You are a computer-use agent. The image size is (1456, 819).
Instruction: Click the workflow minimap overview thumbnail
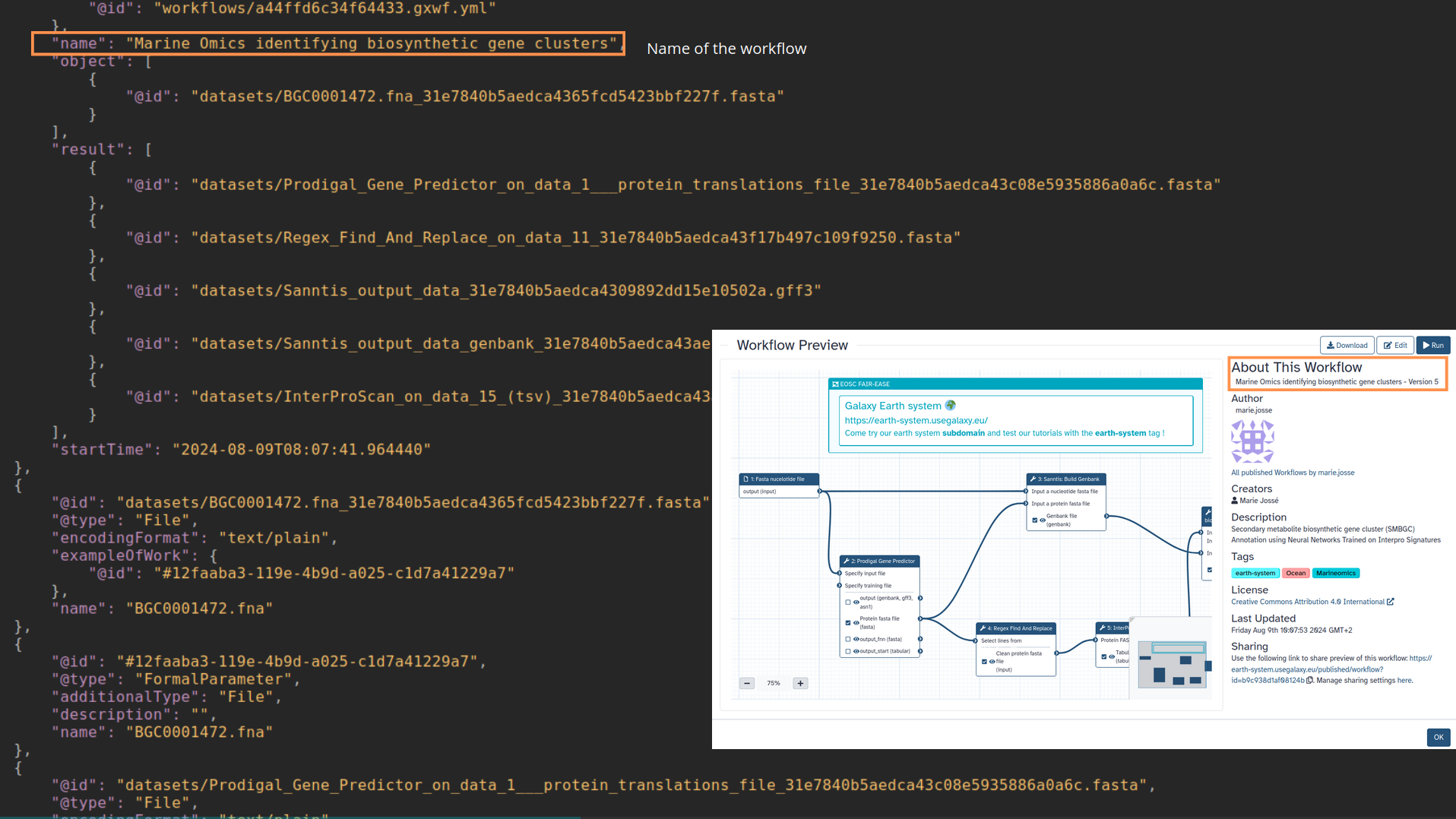click(1173, 664)
